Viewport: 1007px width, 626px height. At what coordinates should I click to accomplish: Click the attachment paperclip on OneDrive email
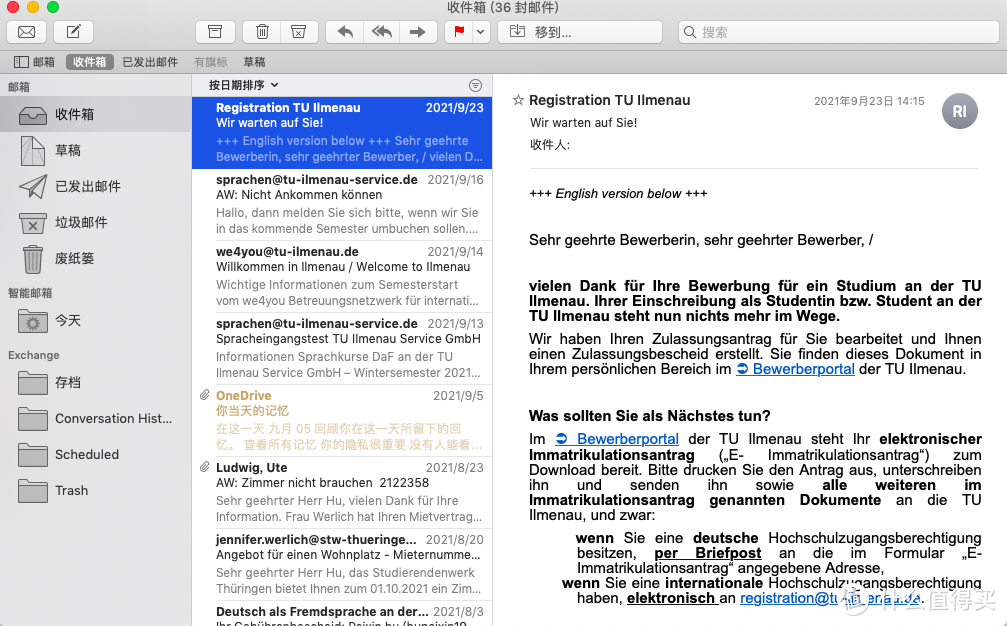(x=205, y=395)
